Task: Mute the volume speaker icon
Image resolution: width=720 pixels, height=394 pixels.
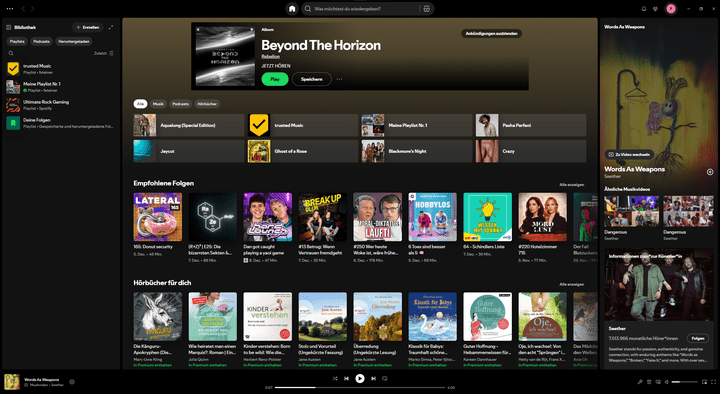Action: click(x=667, y=382)
